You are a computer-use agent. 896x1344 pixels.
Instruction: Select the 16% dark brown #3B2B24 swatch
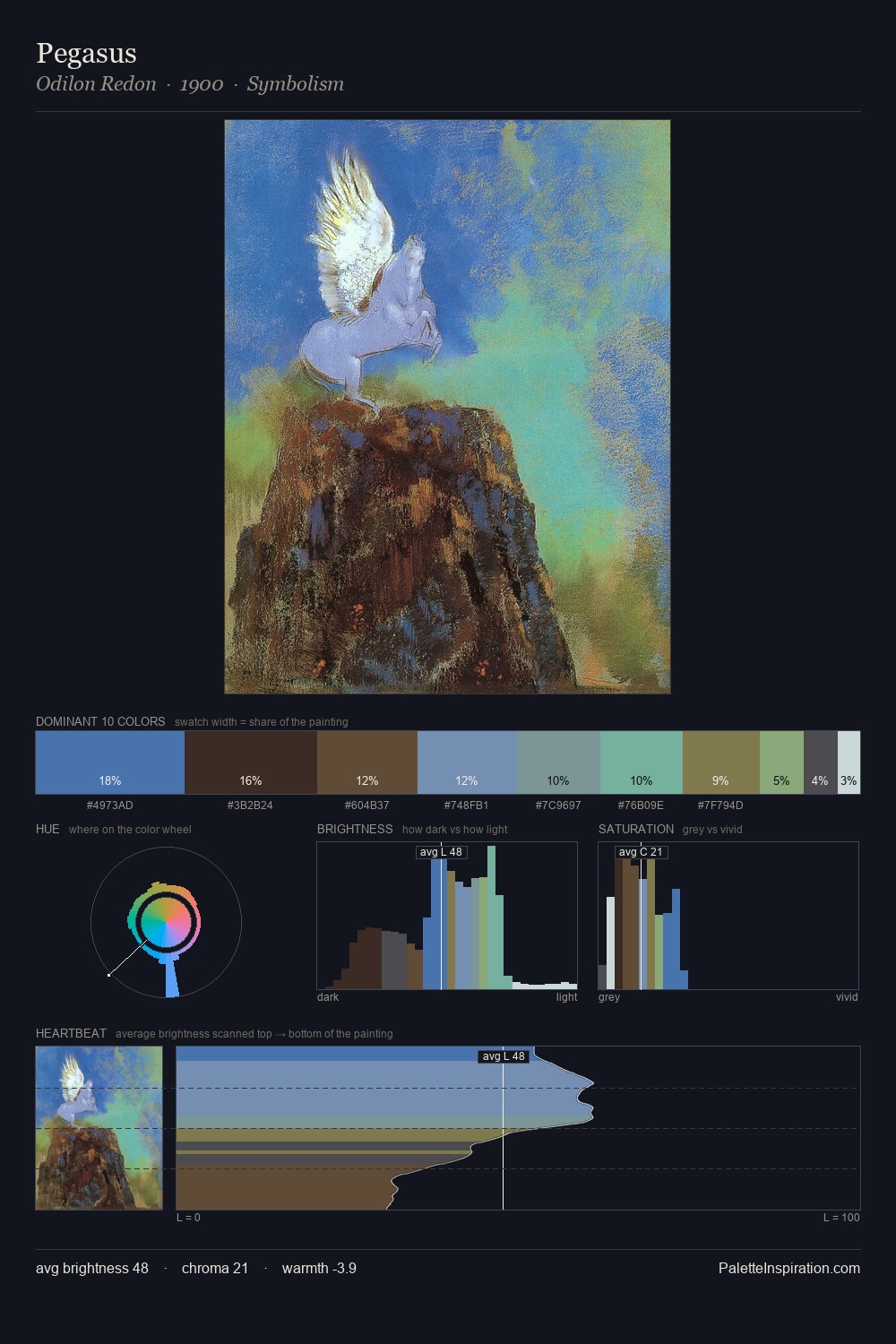(251, 762)
